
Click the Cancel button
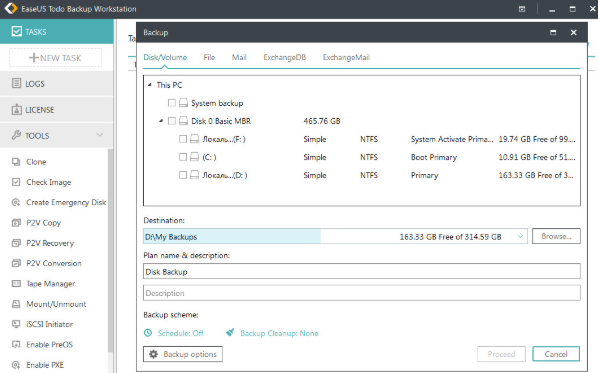[556, 354]
